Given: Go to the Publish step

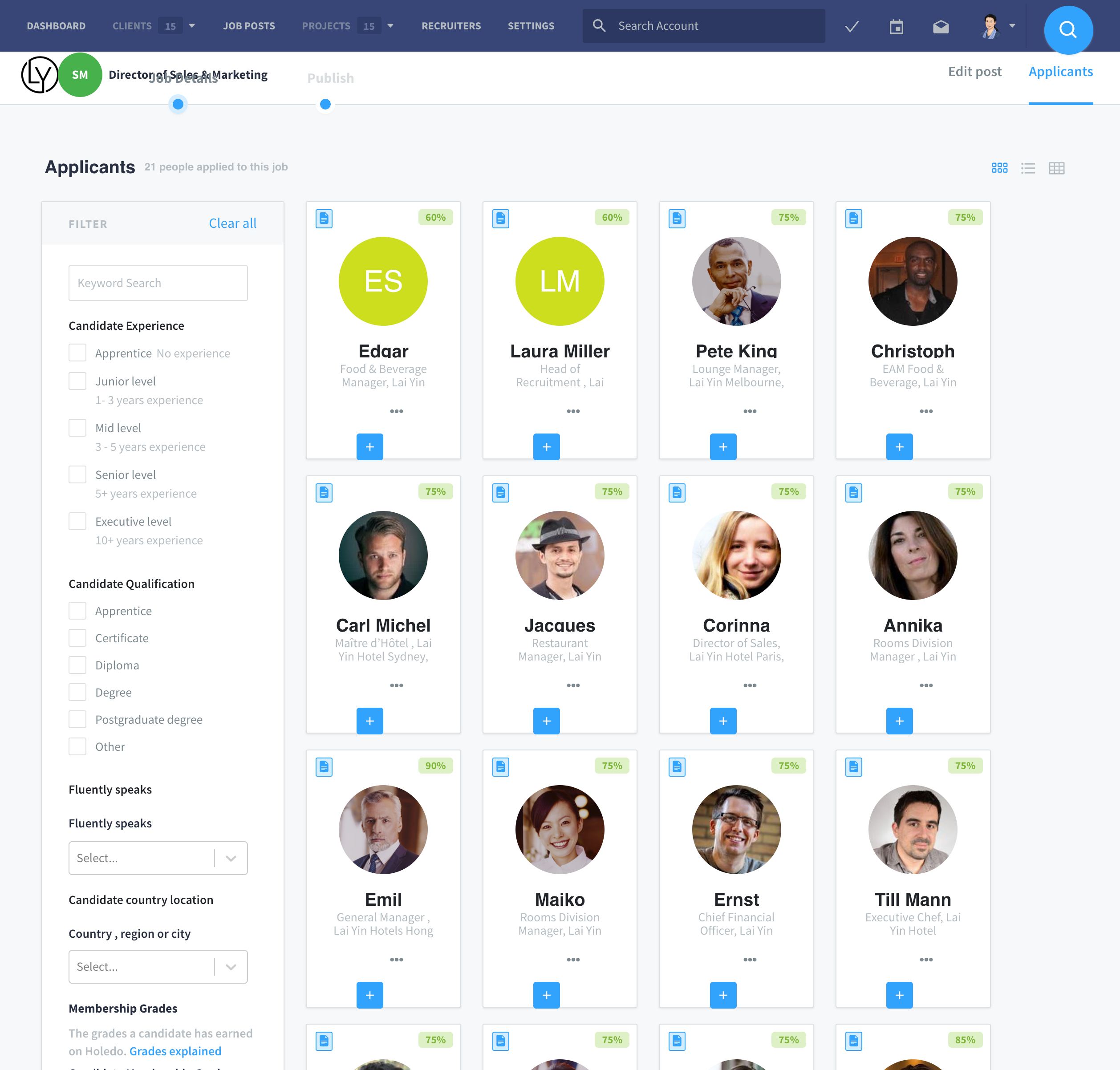Looking at the screenshot, I should coord(330,78).
